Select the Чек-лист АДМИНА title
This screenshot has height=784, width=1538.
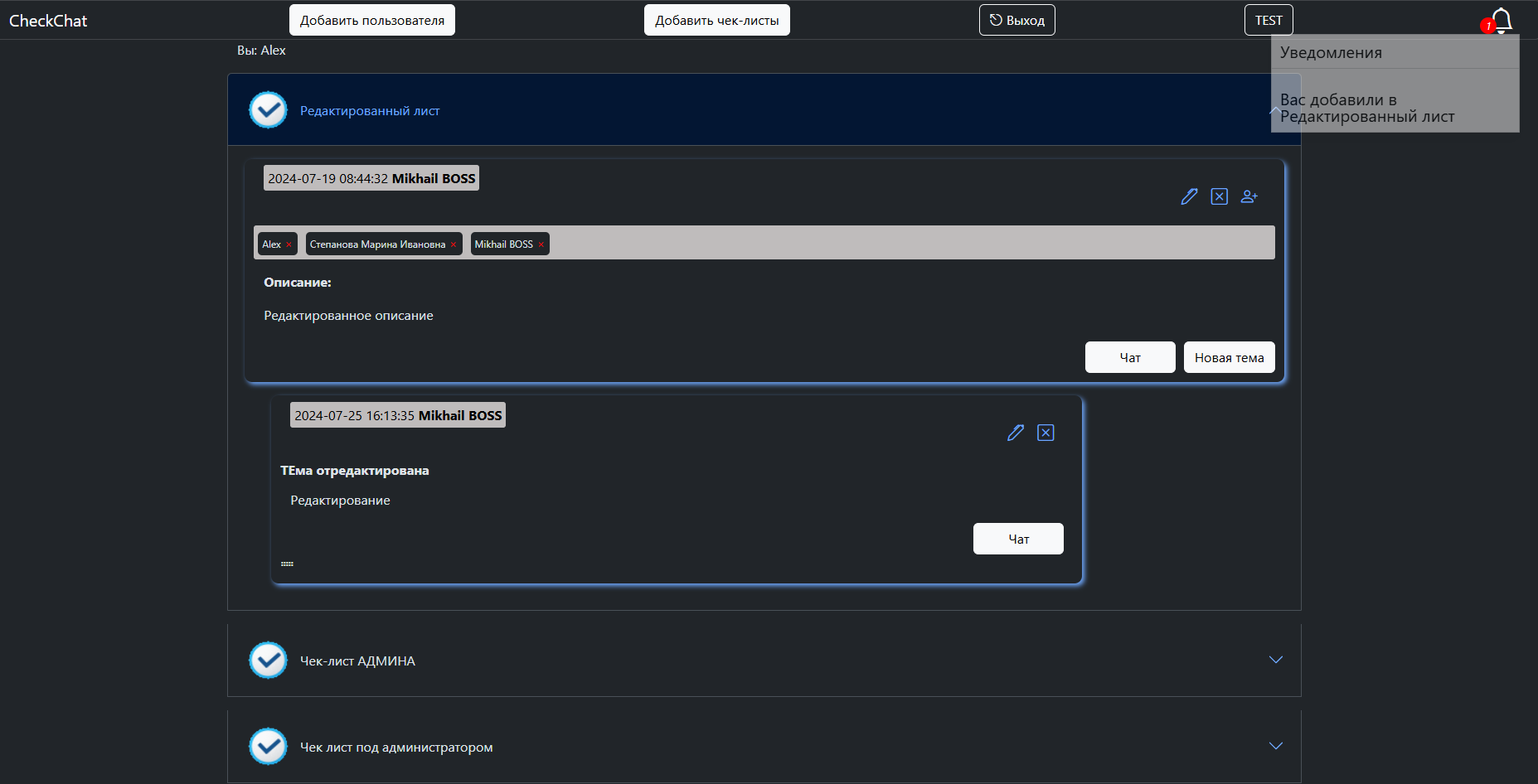click(357, 661)
